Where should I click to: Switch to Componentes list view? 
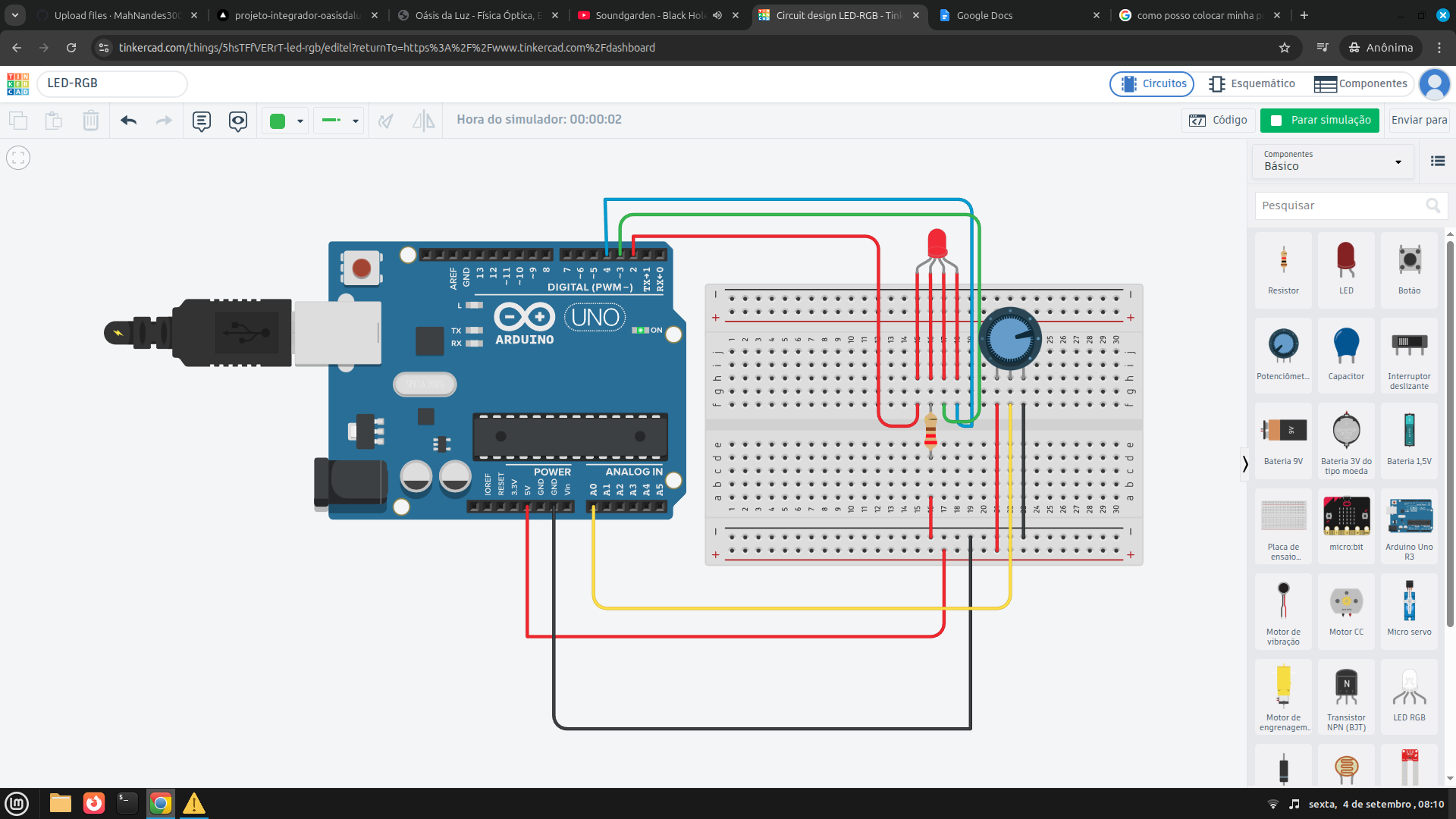[1360, 83]
